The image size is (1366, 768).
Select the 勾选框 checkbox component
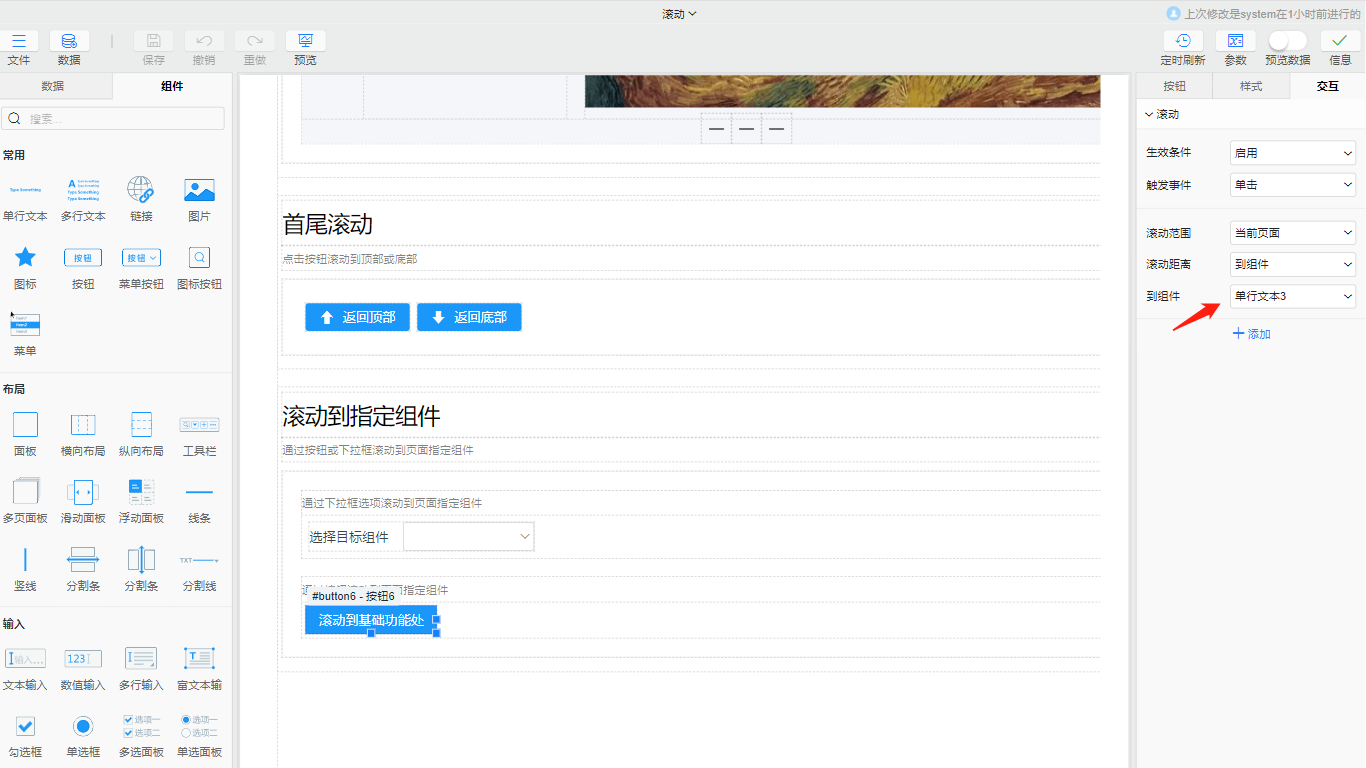click(x=25, y=726)
